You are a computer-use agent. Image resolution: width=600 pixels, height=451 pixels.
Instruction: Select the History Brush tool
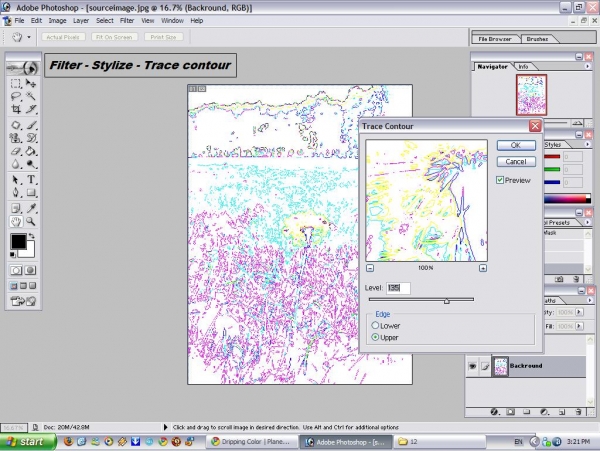[31, 138]
